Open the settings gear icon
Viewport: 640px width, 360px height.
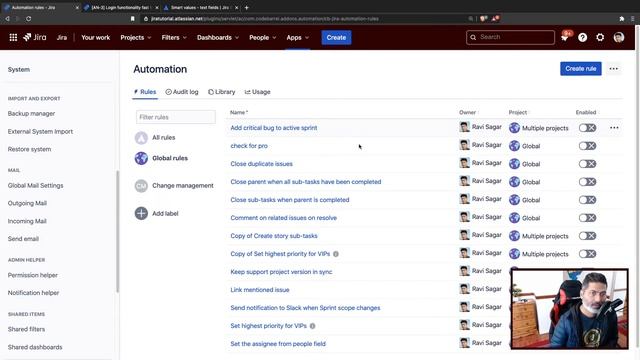coord(600,38)
